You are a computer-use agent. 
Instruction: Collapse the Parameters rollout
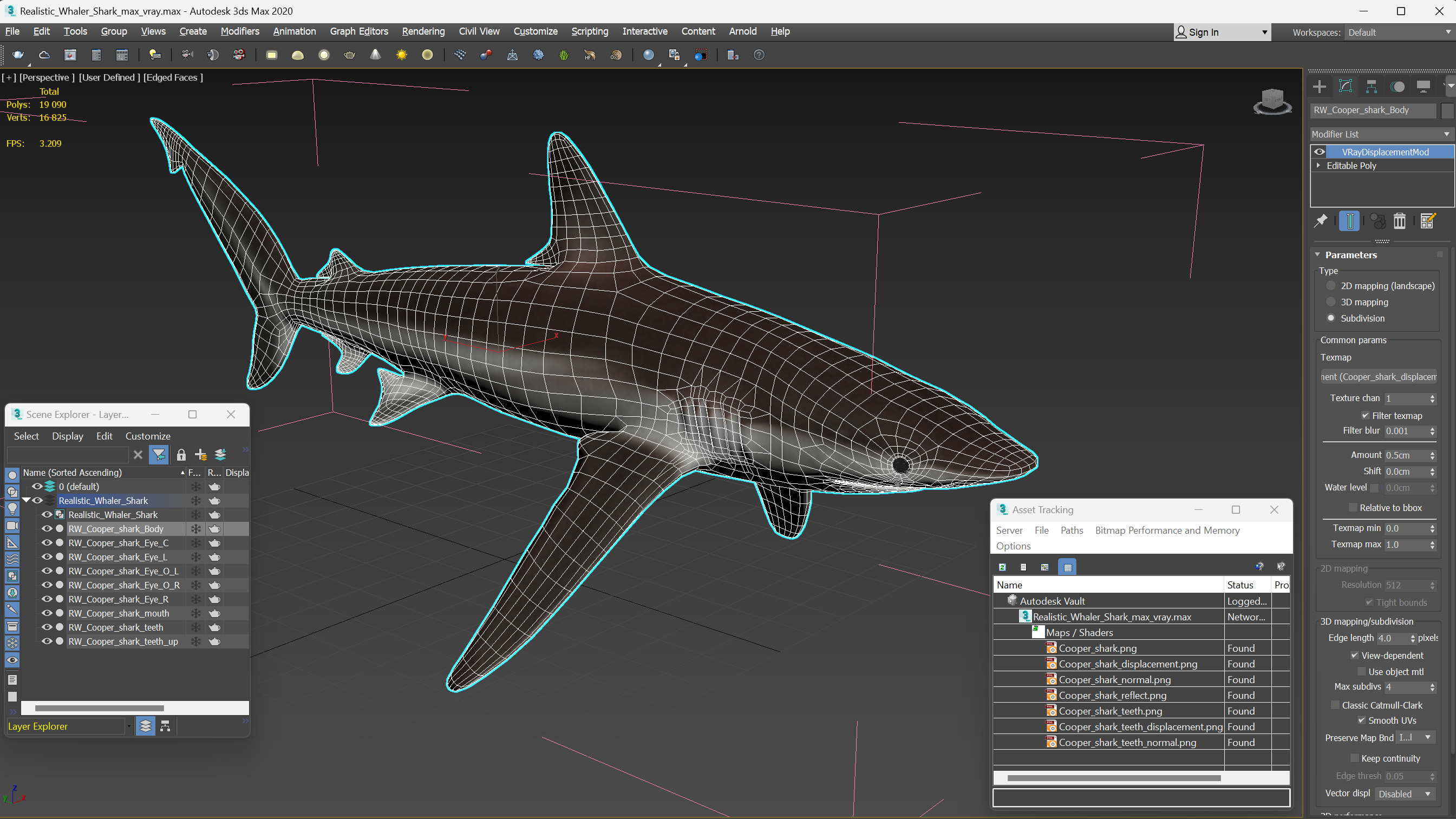pyautogui.click(x=1317, y=255)
